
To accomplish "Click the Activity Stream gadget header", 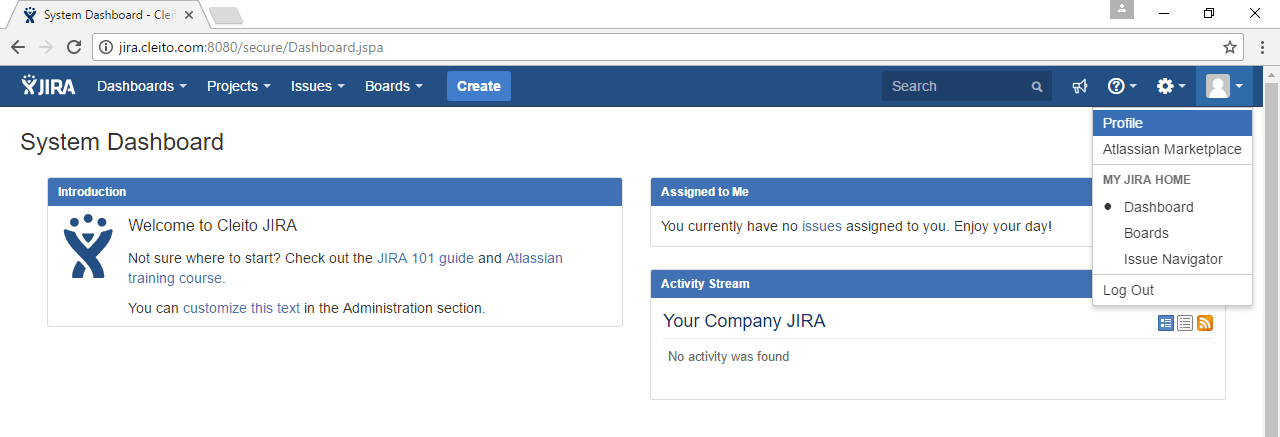I will [938, 283].
